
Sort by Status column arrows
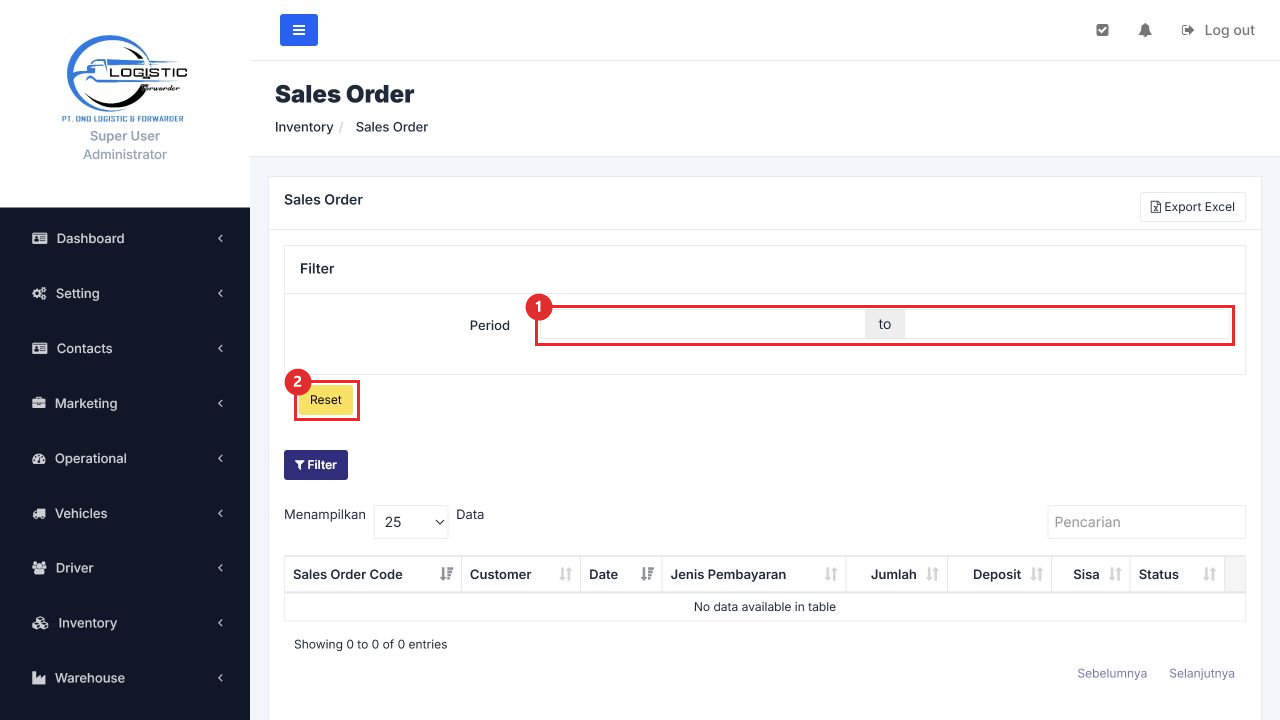(1209, 574)
